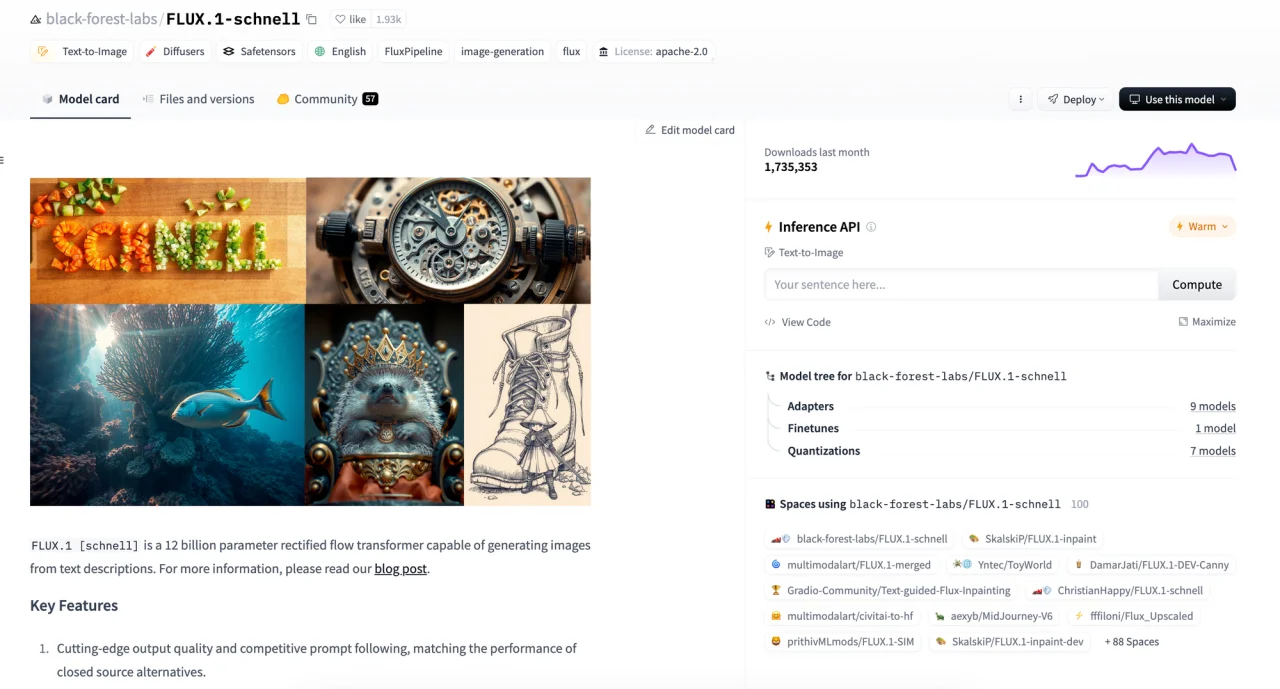Open Finetunes 1 model link
1280x689 pixels.
click(1215, 428)
